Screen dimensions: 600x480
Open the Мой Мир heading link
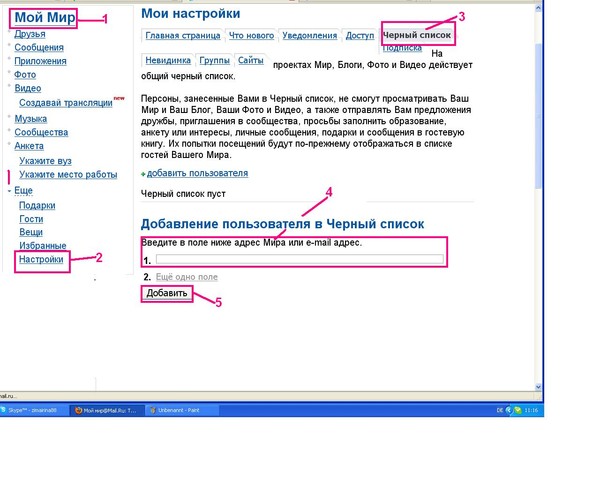pos(45,18)
